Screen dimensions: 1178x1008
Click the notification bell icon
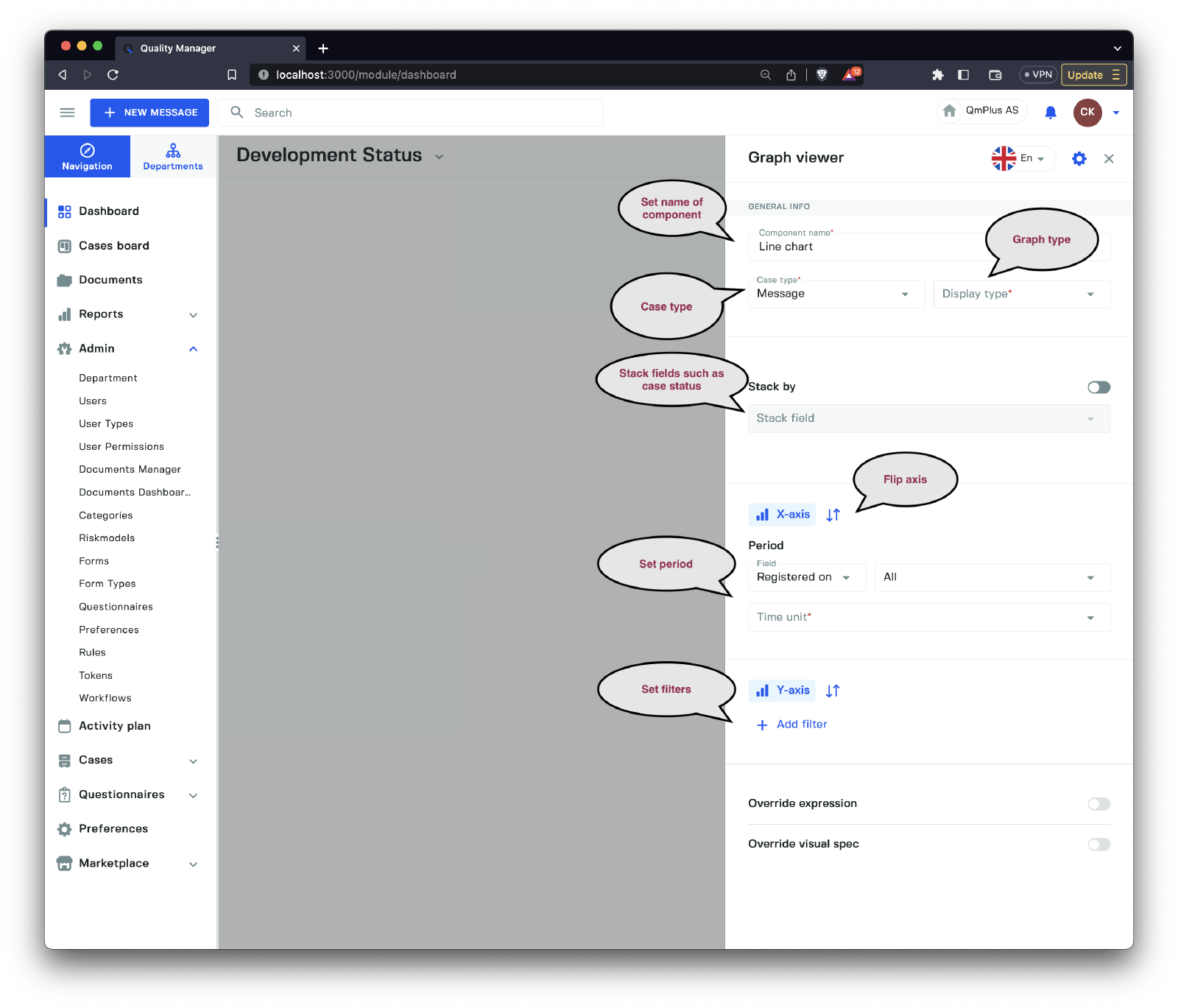point(1050,113)
